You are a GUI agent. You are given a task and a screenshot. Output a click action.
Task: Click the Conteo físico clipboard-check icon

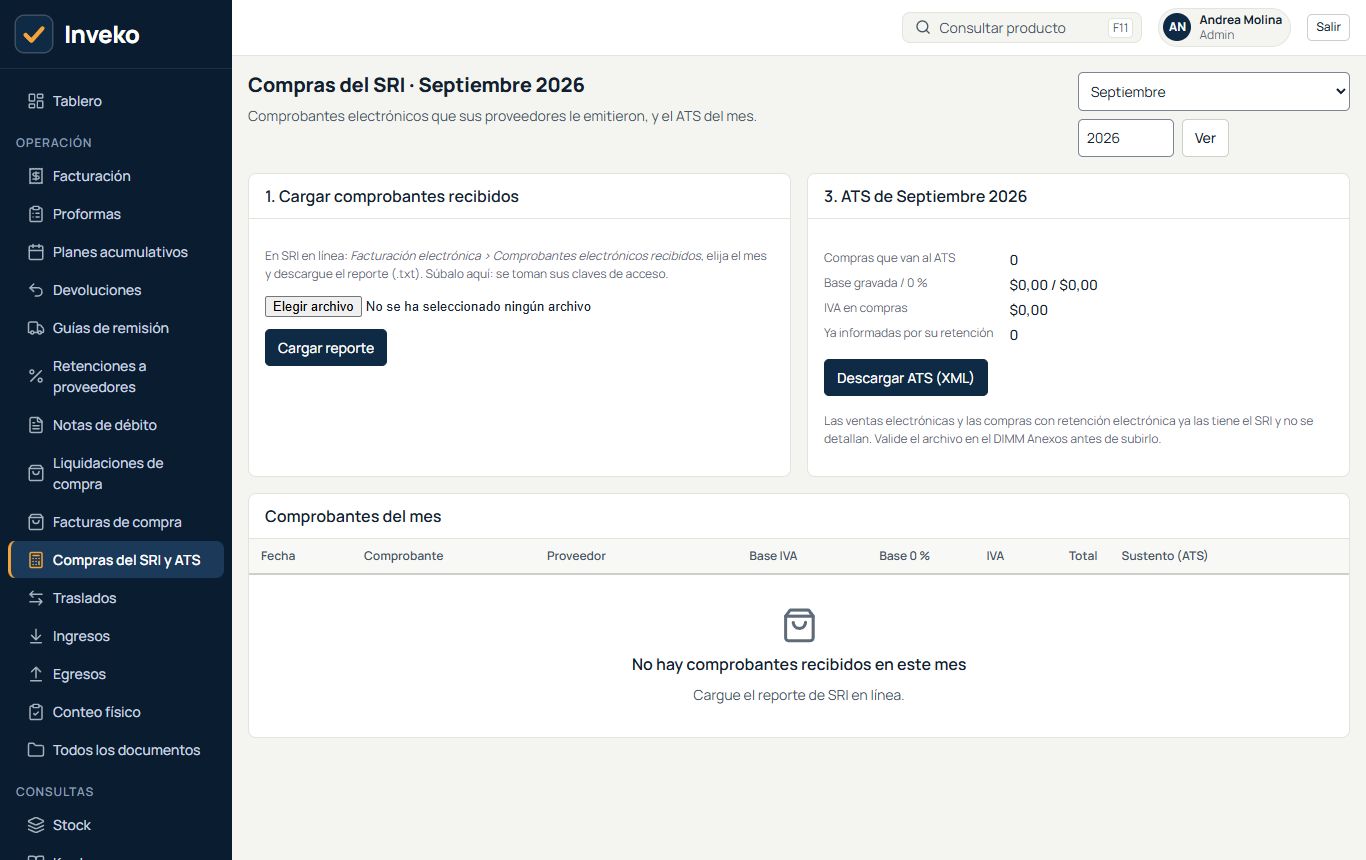click(x=36, y=712)
